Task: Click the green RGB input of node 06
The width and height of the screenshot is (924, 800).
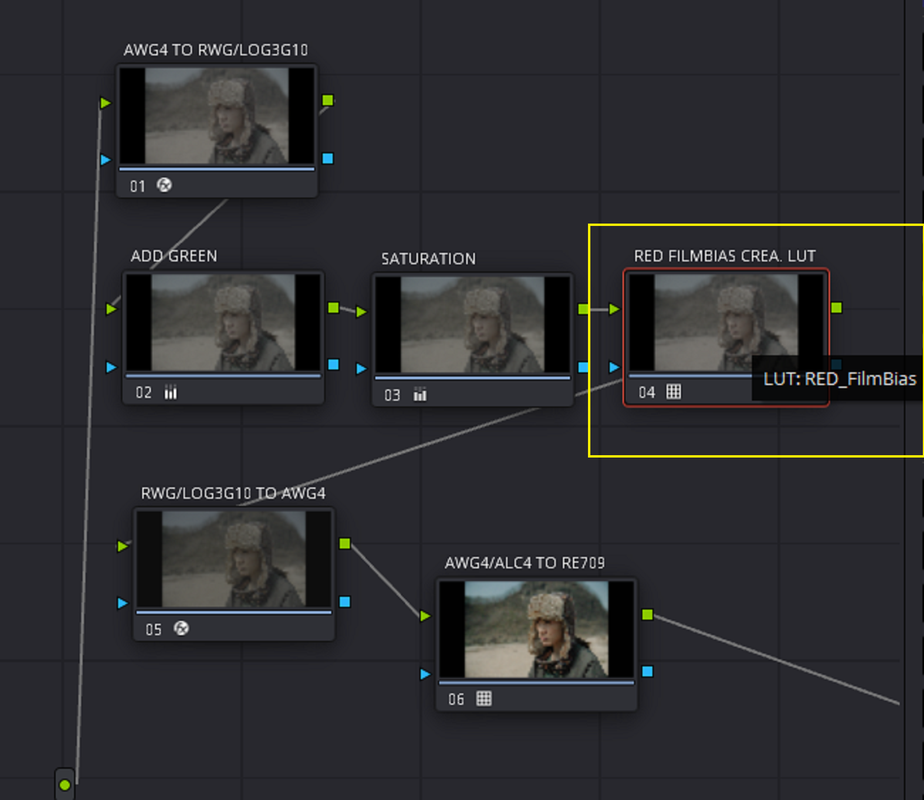Action: pos(425,616)
